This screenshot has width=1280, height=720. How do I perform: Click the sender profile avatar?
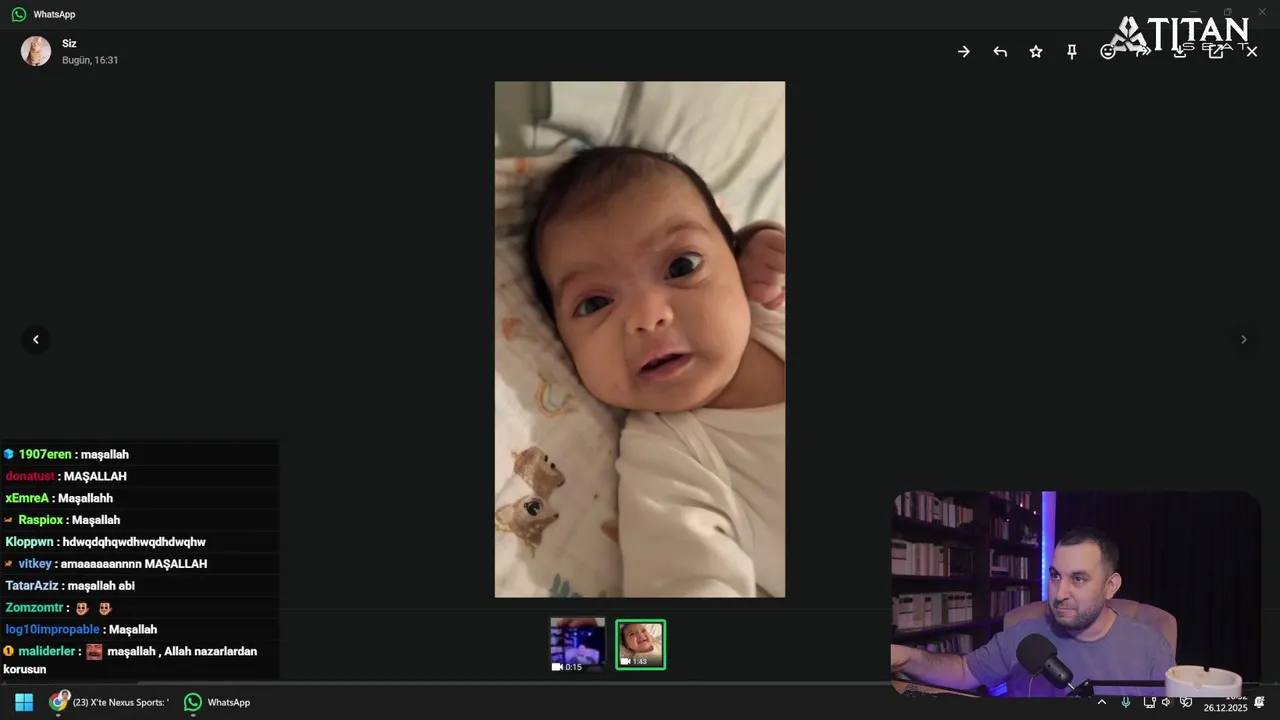pos(36,51)
